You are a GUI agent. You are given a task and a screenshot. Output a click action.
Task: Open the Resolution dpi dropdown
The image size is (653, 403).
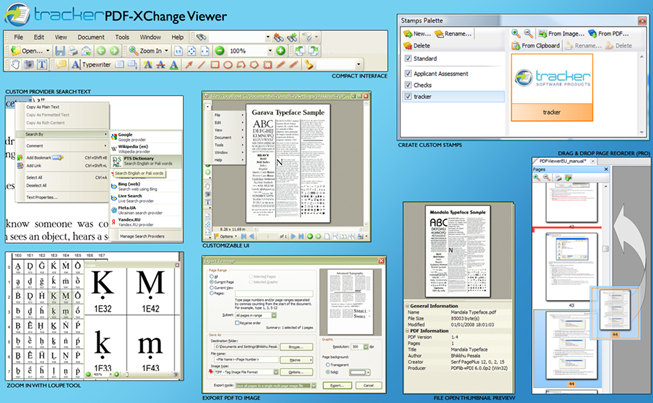pos(366,347)
